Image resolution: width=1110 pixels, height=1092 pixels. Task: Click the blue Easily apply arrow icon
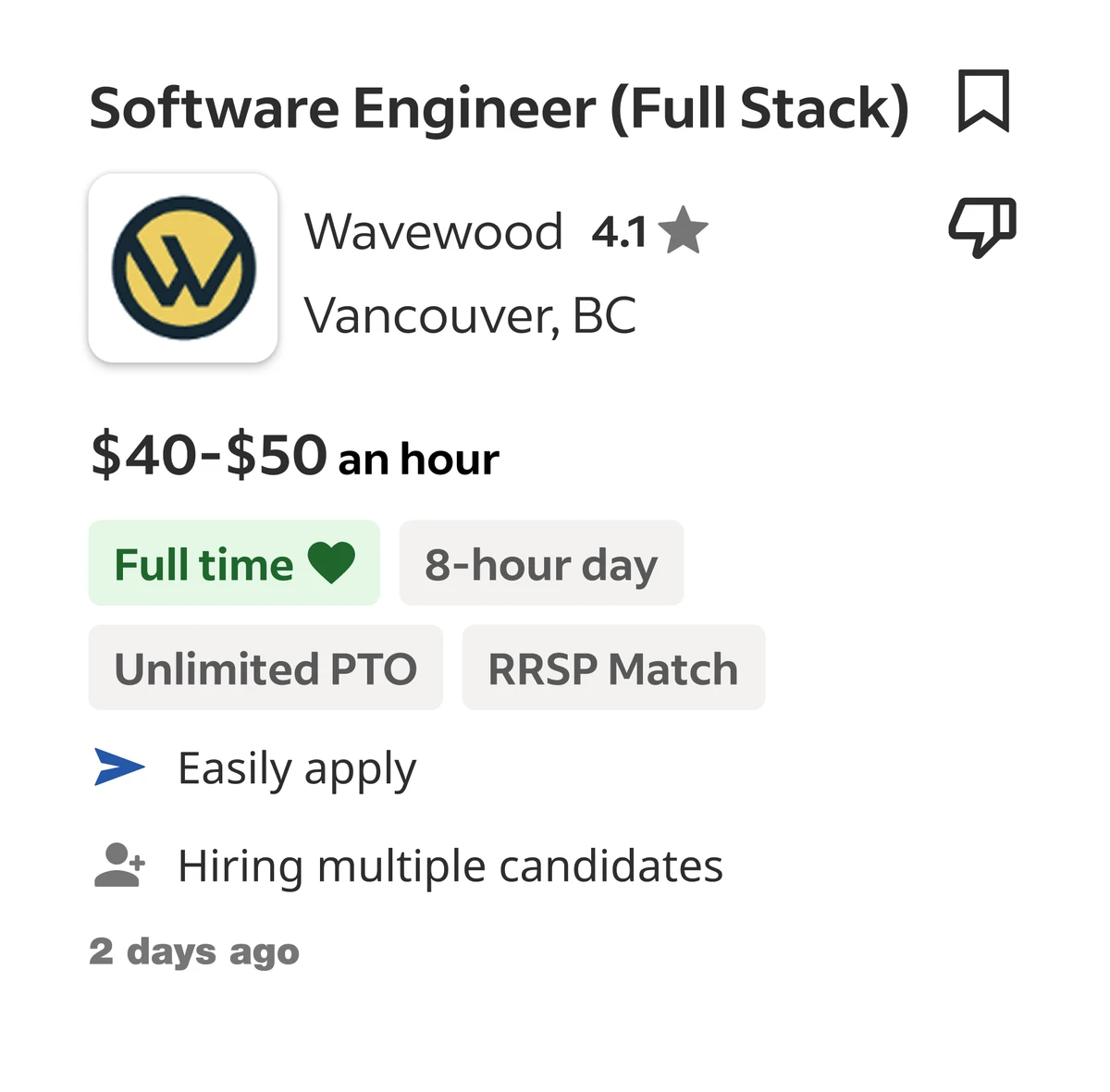pos(119,767)
